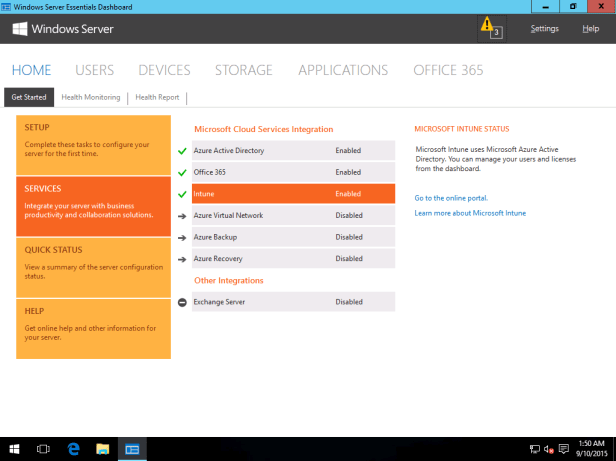The width and height of the screenshot is (616, 461).
Task: Open File Explorer from the taskbar
Action: click(102, 449)
